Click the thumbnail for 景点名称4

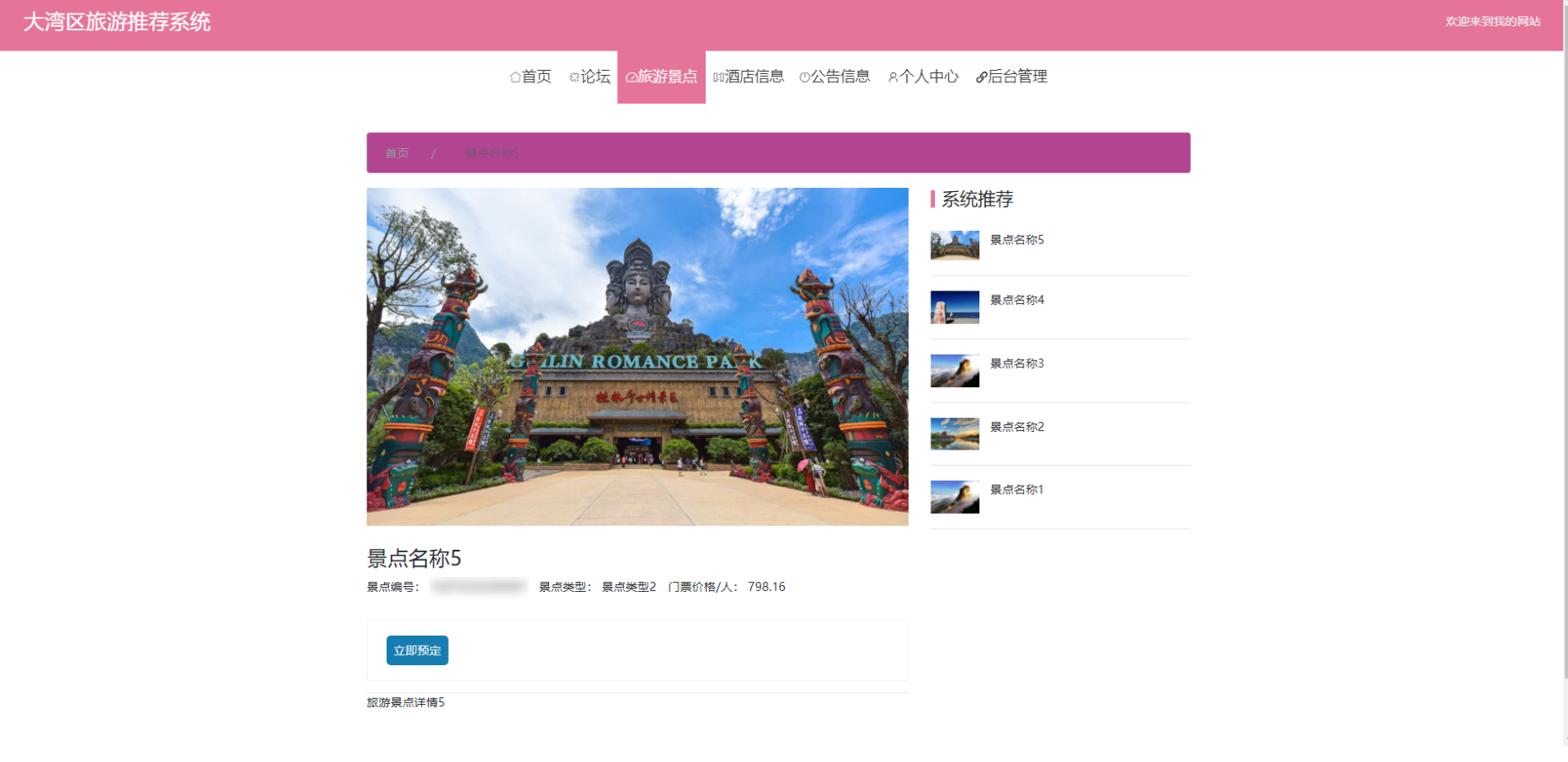(x=955, y=307)
